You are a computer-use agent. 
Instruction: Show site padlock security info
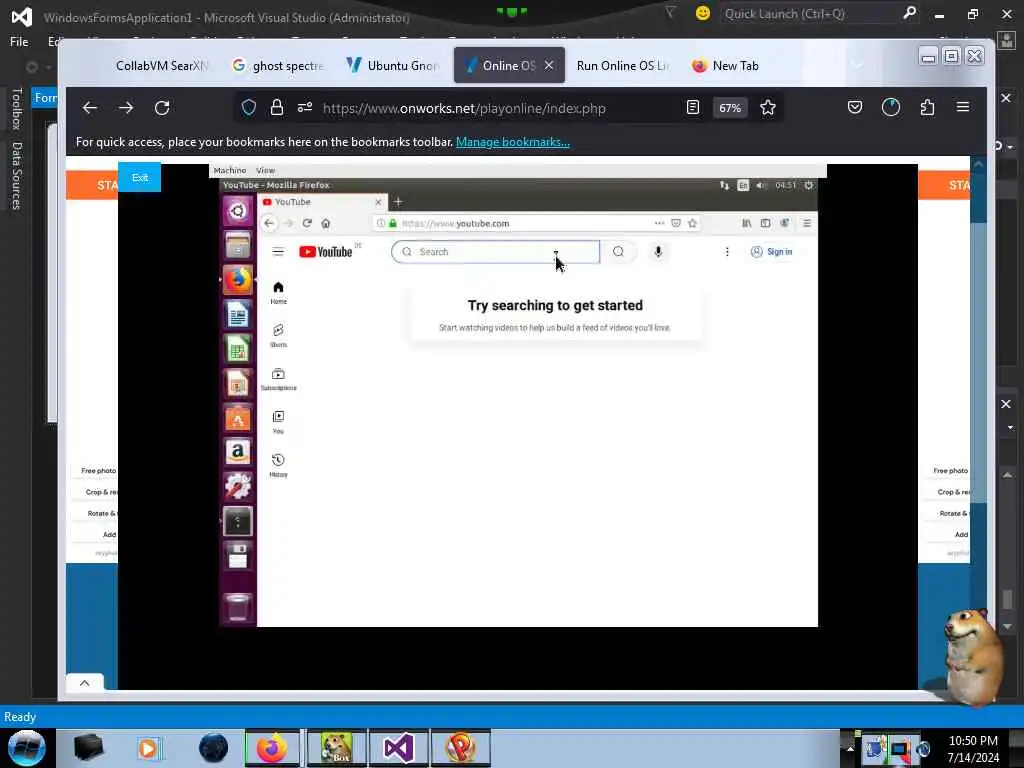point(277,108)
